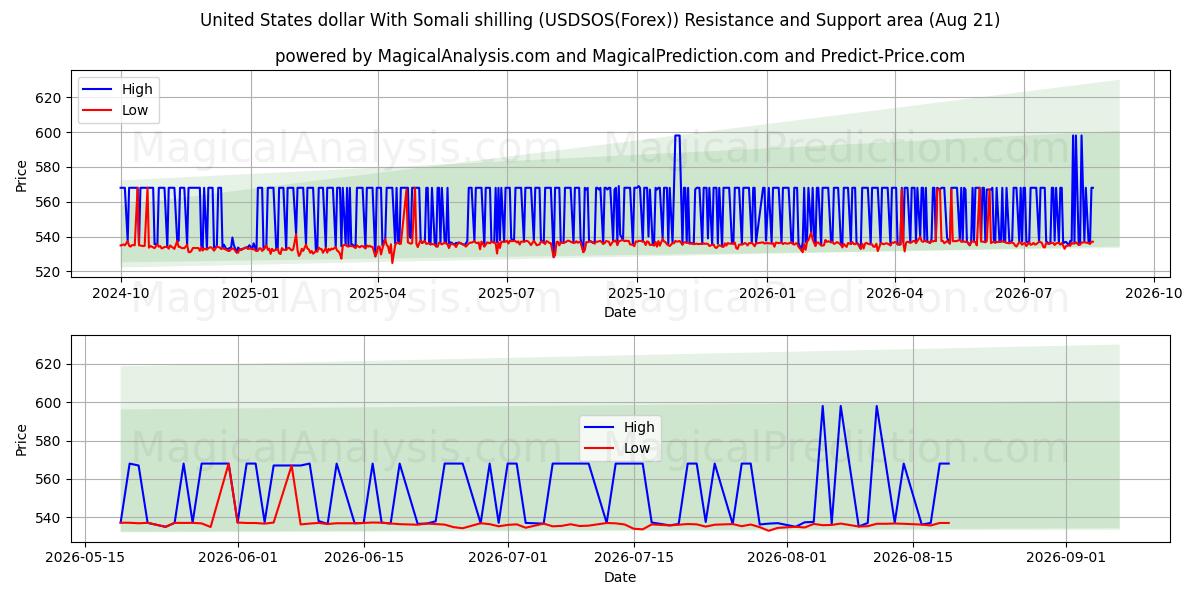The image size is (1200, 600).
Task: Click the 540 tick on upper chart
Action: [x=50, y=237]
